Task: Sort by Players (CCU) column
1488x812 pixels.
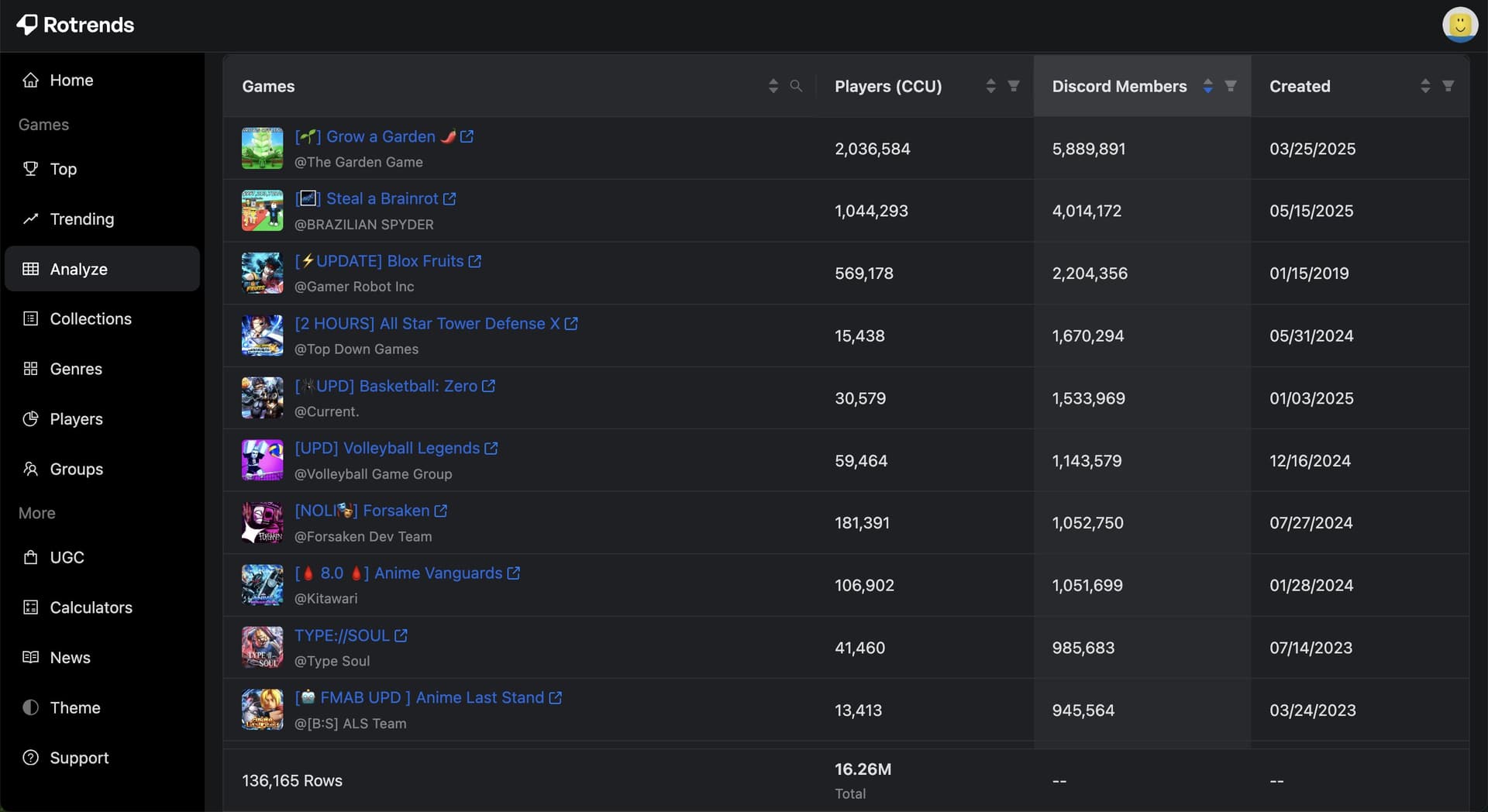Action: (992, 86)
